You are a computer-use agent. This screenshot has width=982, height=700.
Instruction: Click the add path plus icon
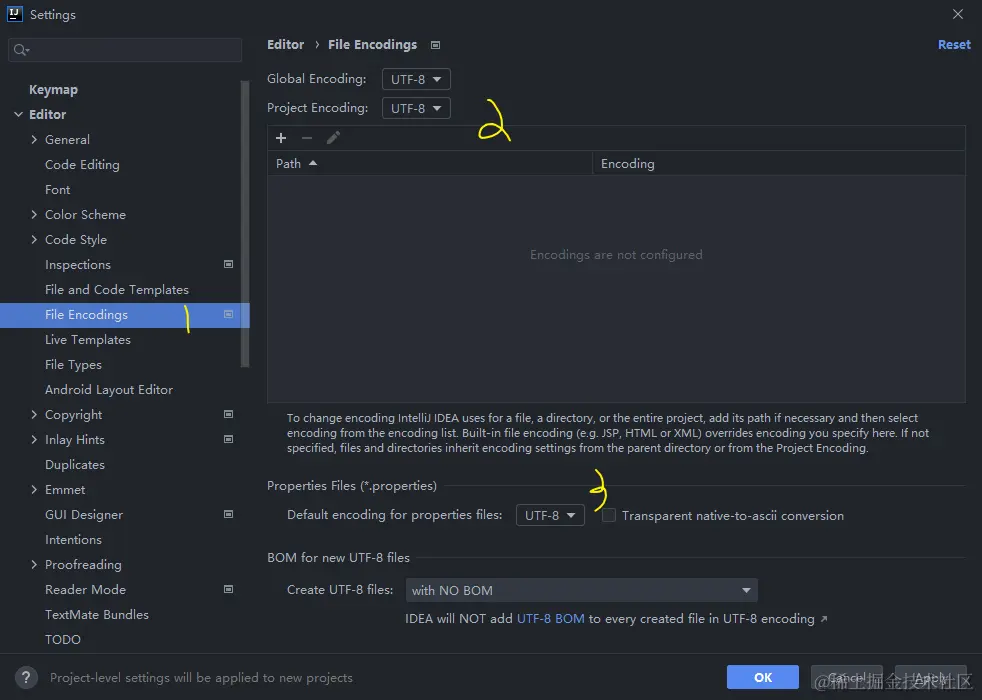(281, 138)
